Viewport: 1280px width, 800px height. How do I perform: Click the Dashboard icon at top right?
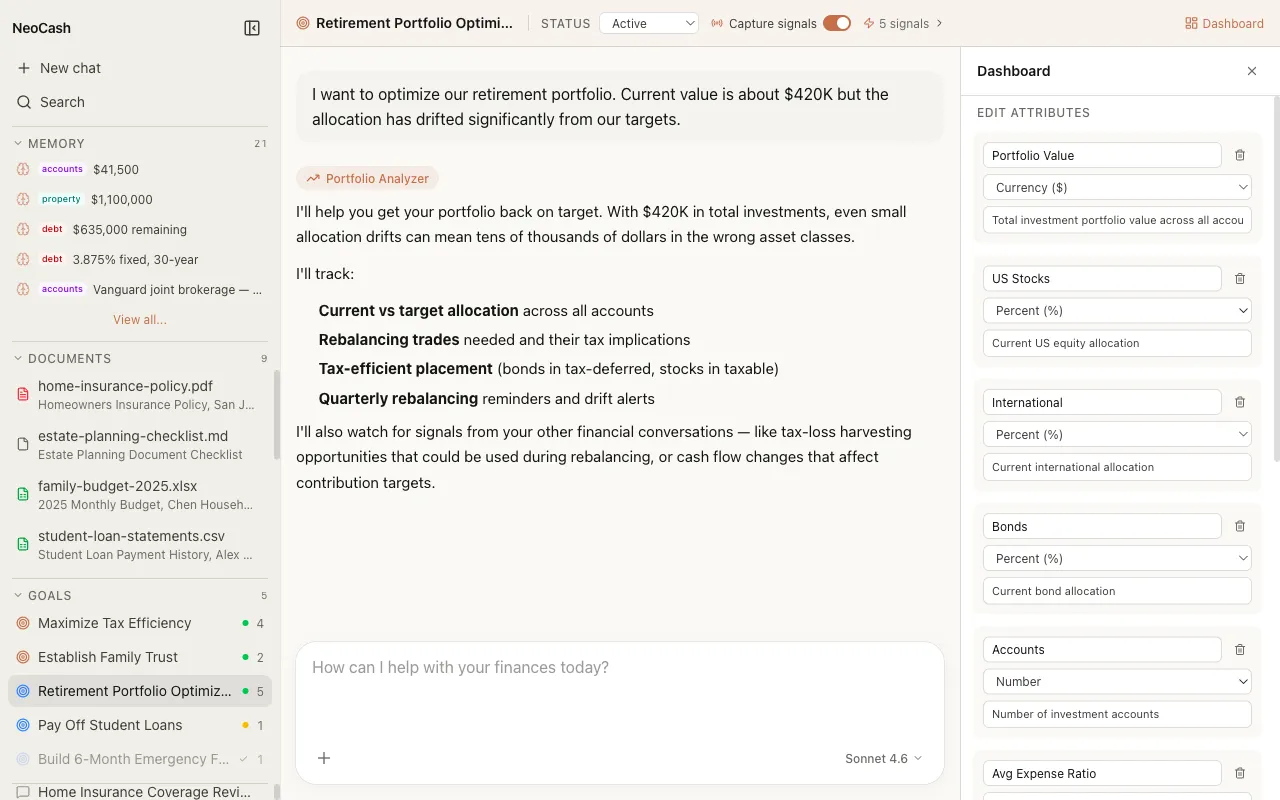1188,22
